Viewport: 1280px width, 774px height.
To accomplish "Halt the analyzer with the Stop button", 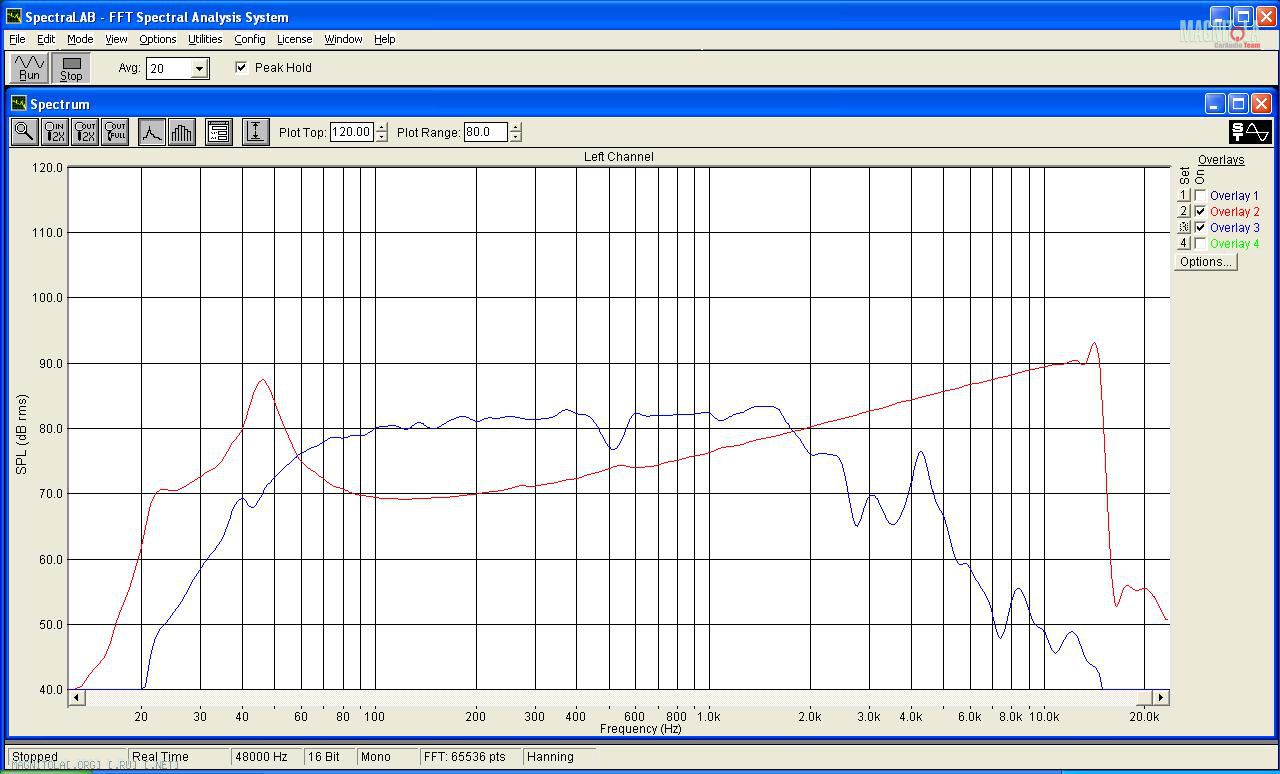I will (71, 68).
